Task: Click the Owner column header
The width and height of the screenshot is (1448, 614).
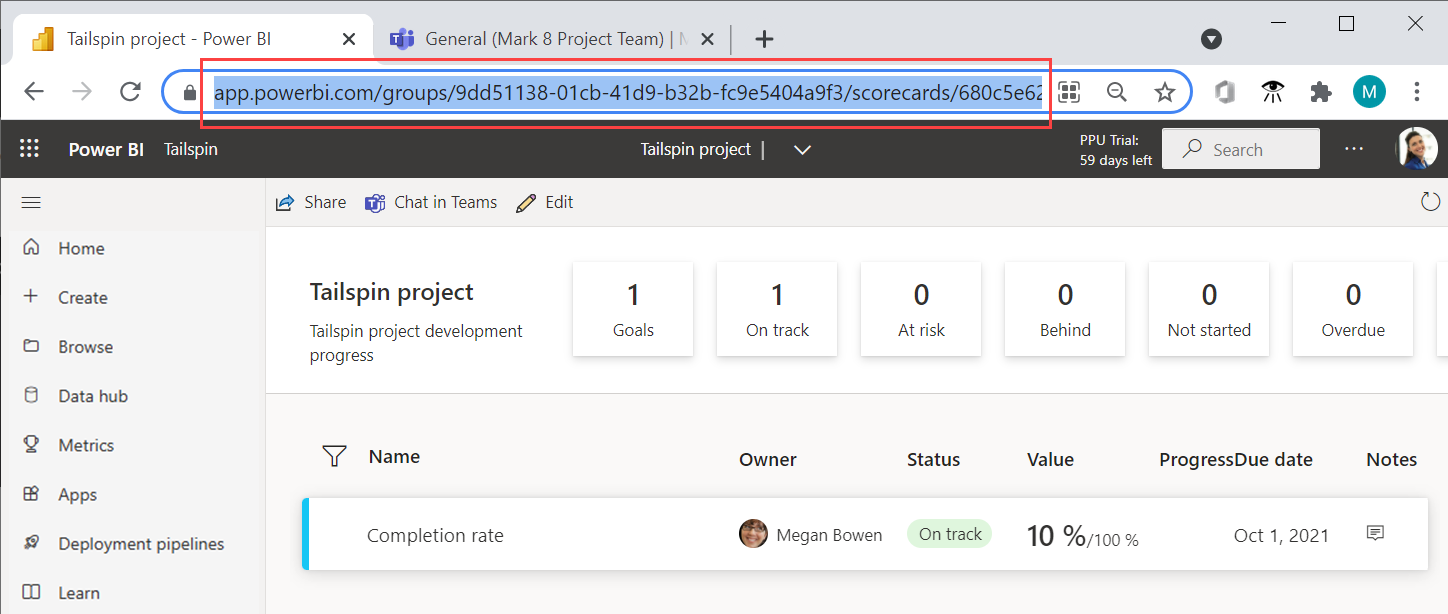Action: [768, 460]
